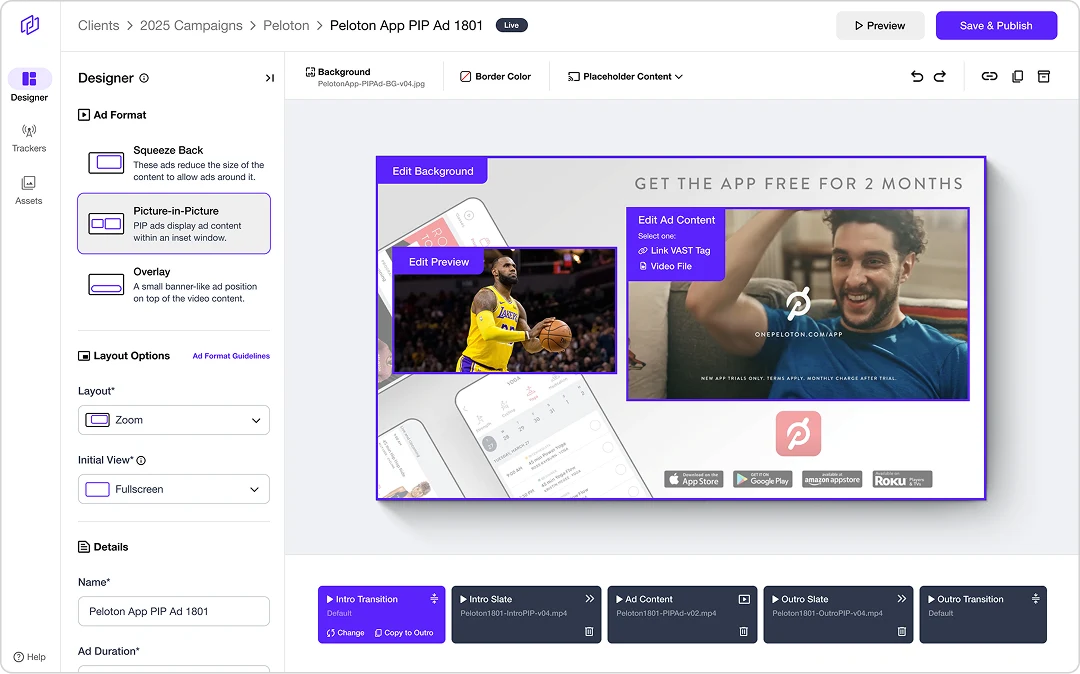Click the Edit Background button
This screenshot has height=674, width=1080.
click(x=433, y=171)
